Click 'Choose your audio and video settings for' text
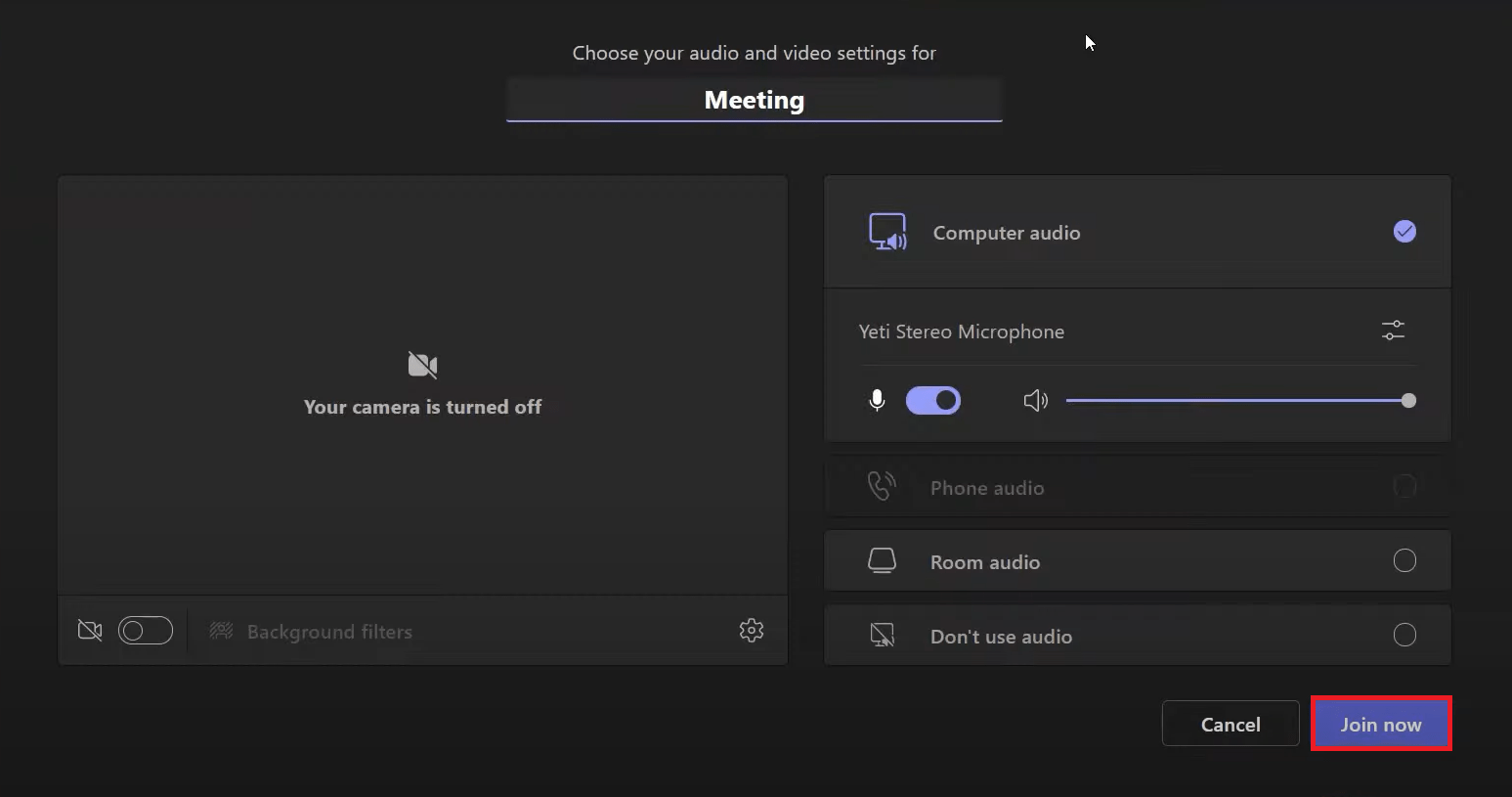 (755, 53)
